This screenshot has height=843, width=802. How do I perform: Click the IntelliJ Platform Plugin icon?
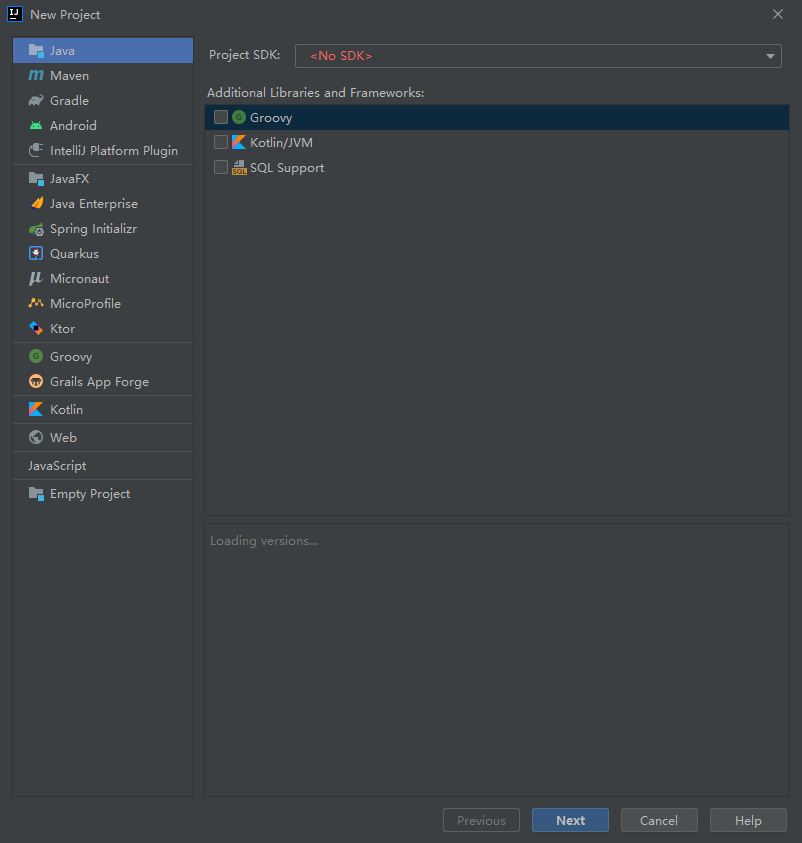tap(36, 151)
